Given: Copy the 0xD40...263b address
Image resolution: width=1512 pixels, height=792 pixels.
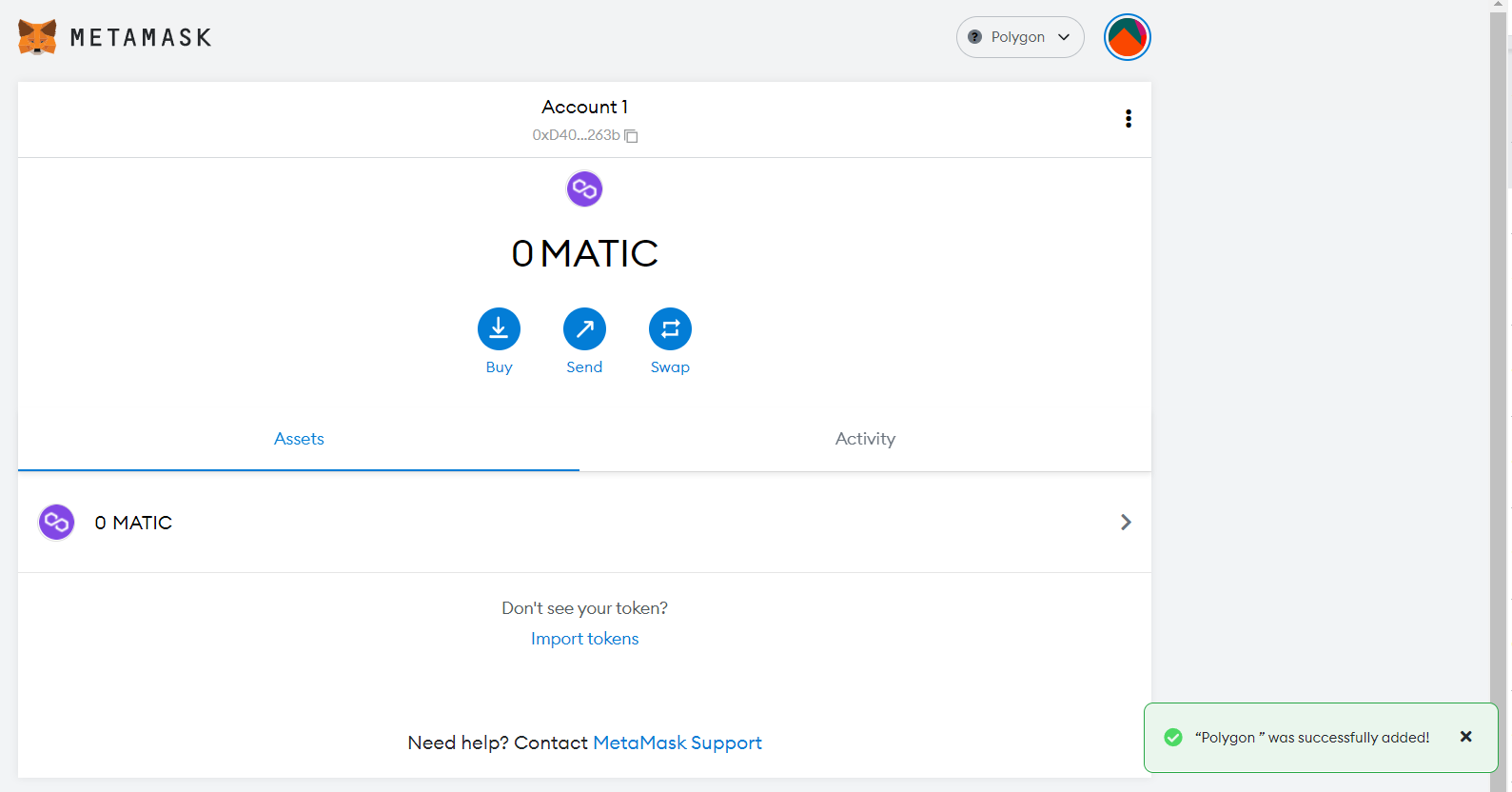Looking at the screenshot, I should point(584,135).
